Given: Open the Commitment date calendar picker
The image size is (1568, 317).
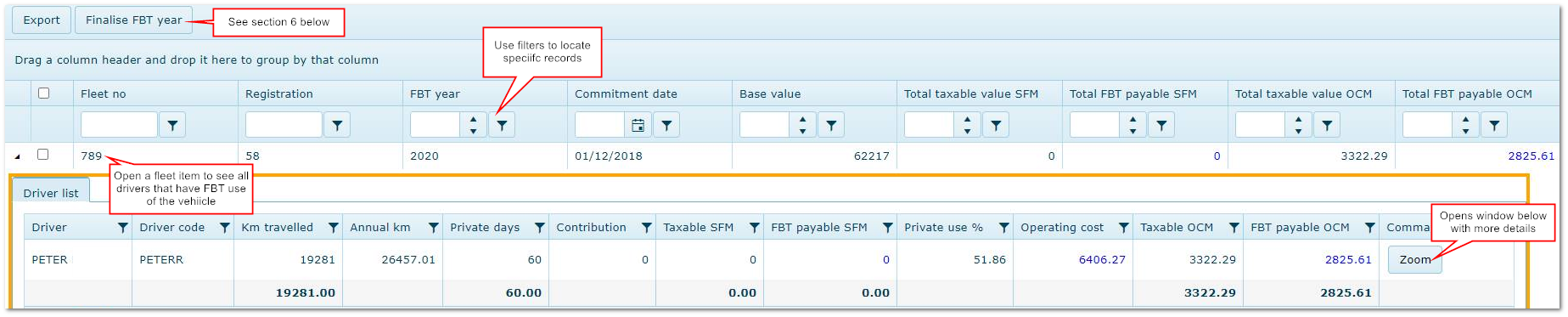Looking at the screenshot, I should (x=638, y=125).
